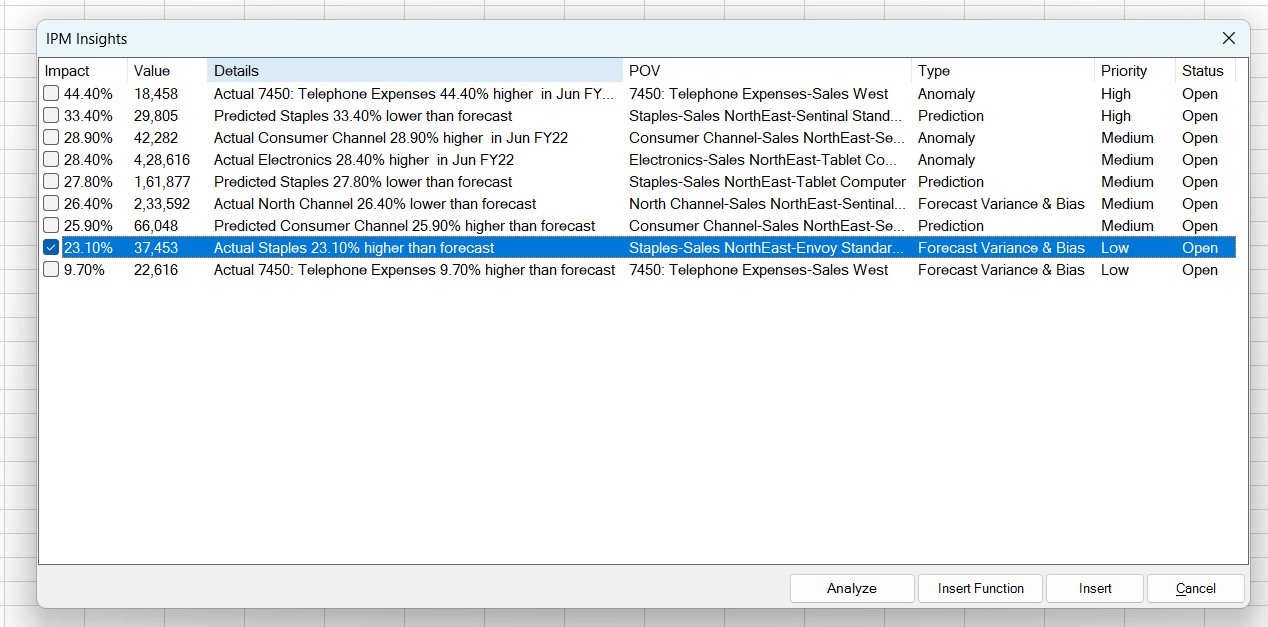Viewport: 1268px width, 627px height.
Task: Click the value 18,458
Action: pos(156,93)
